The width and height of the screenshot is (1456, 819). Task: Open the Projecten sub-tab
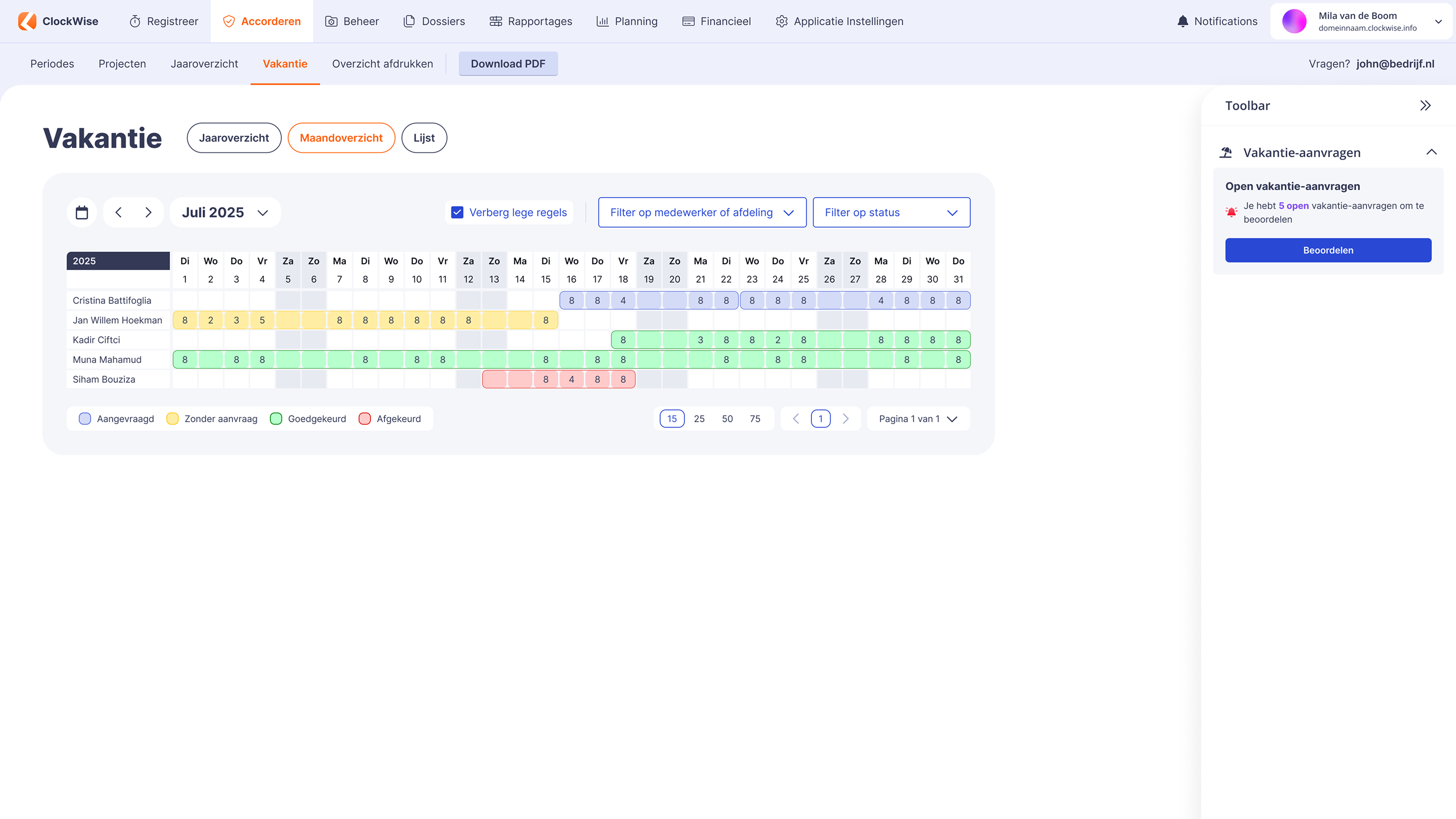(122, 64)
